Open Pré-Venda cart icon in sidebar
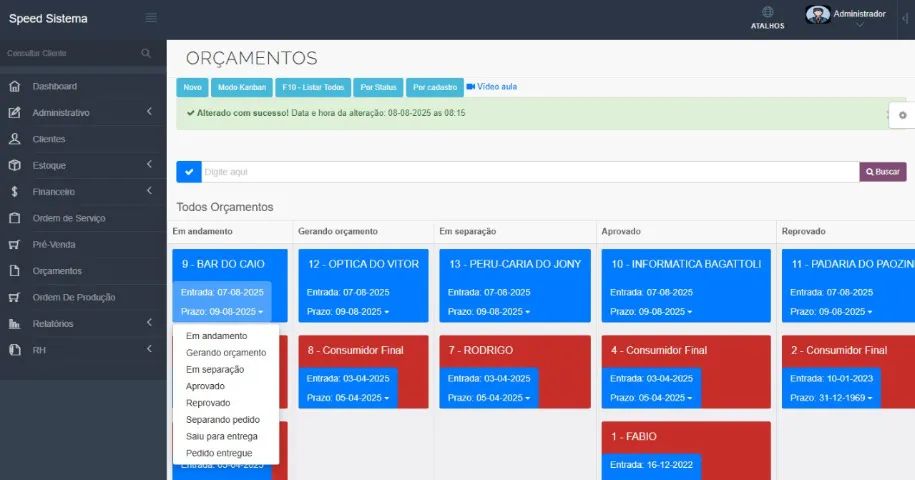915x480 pixels. [x=14, y=244]
